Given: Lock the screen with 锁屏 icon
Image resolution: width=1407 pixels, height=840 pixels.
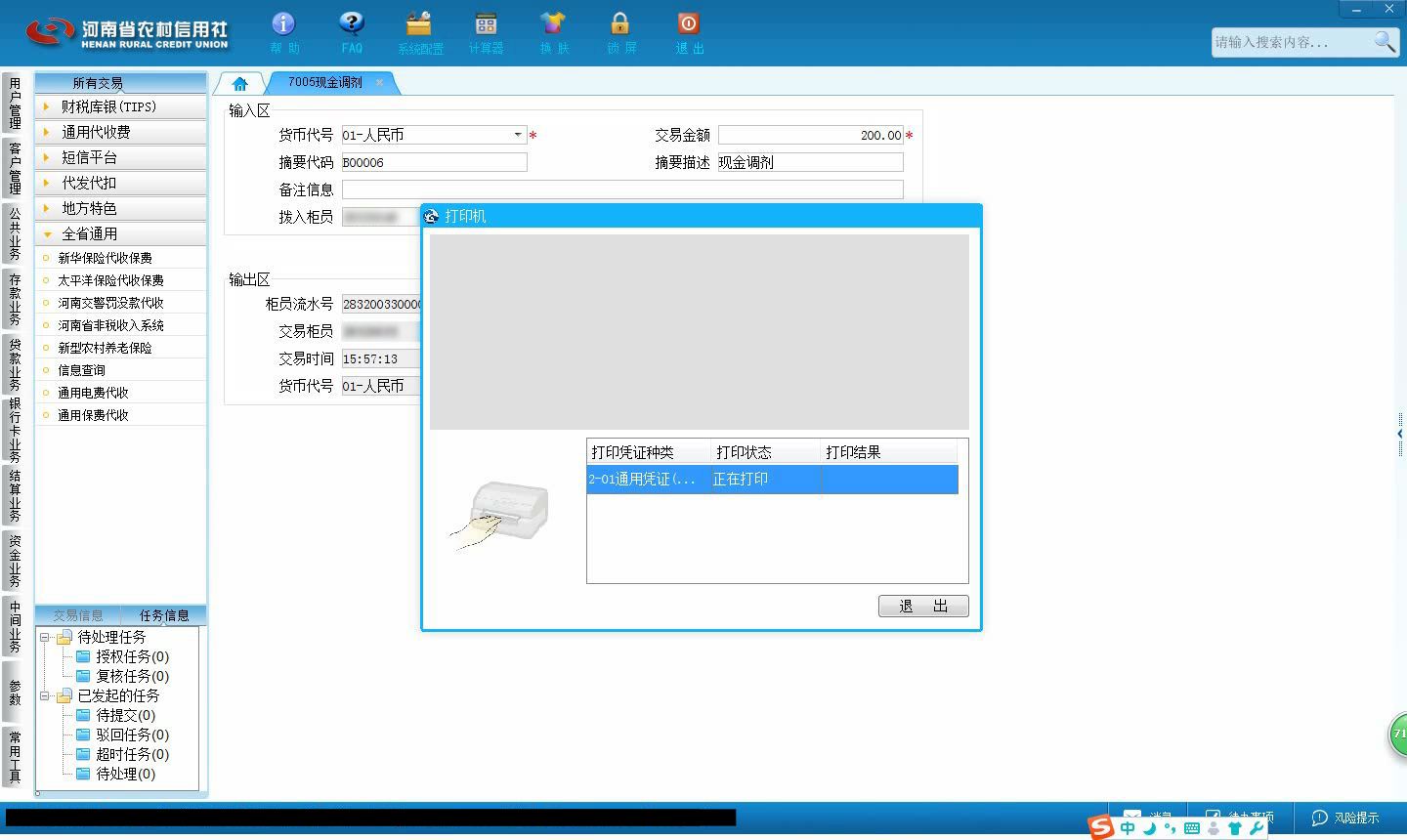Looking at the screenshot, I should pyautogui.click(x=620, y=24).
